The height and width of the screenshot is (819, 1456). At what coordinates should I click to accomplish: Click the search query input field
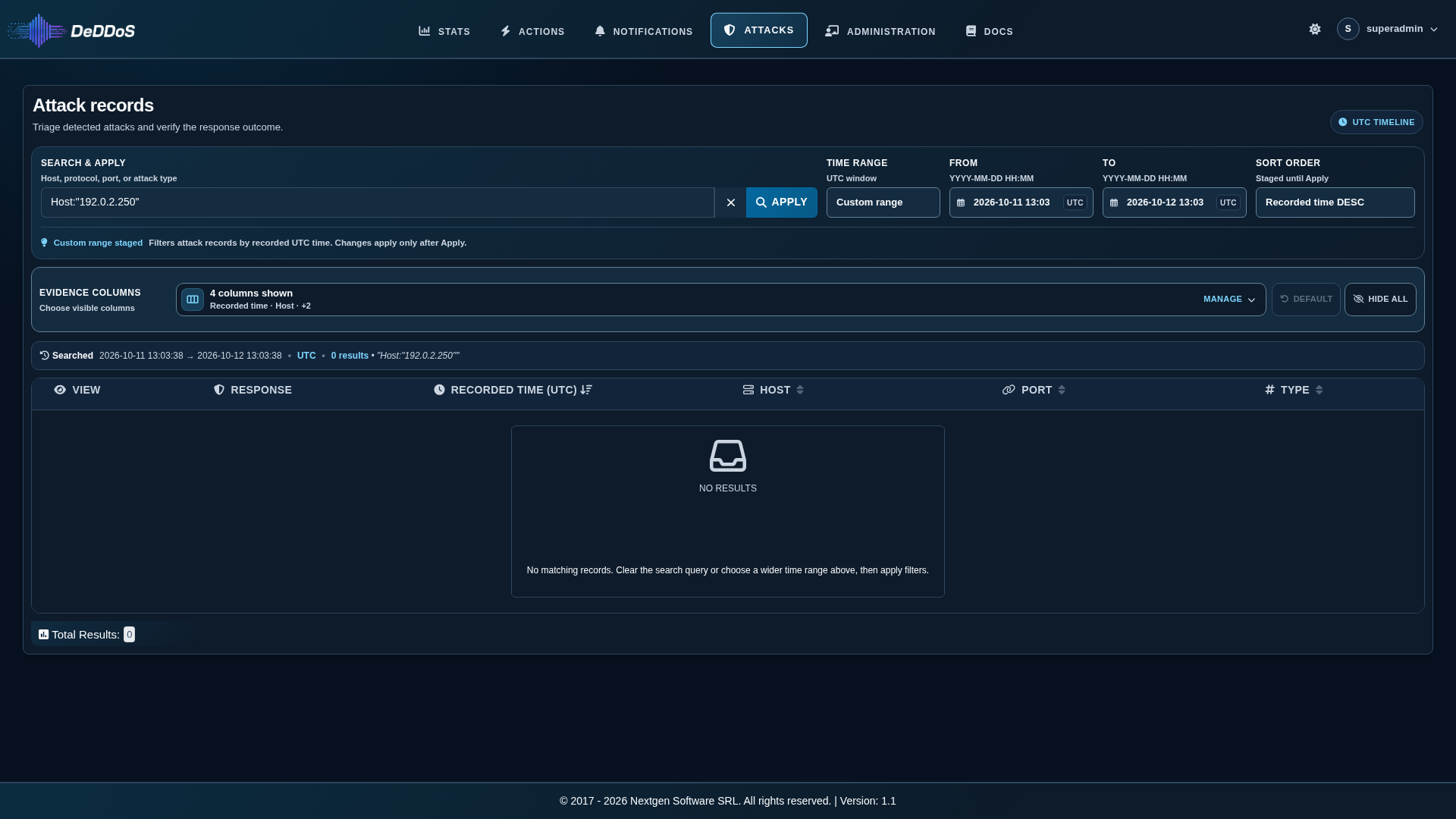coord(378,202)
